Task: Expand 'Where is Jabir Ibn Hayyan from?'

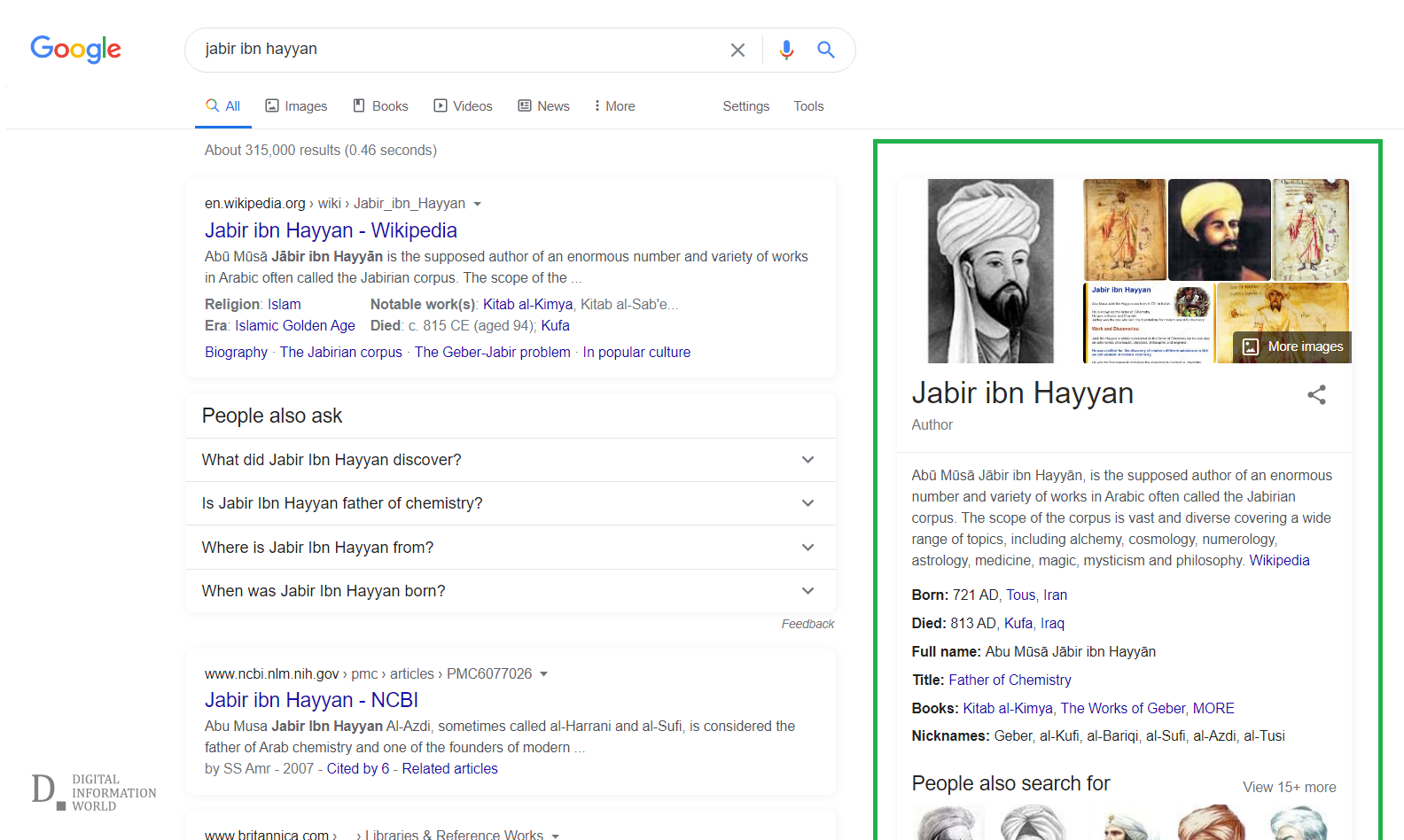Action: 511,548
